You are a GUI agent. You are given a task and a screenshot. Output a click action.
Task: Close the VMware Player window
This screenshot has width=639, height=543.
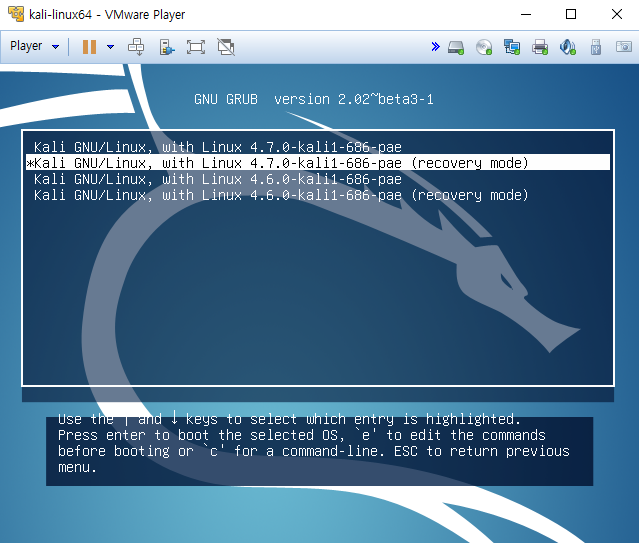coord(617,14)
